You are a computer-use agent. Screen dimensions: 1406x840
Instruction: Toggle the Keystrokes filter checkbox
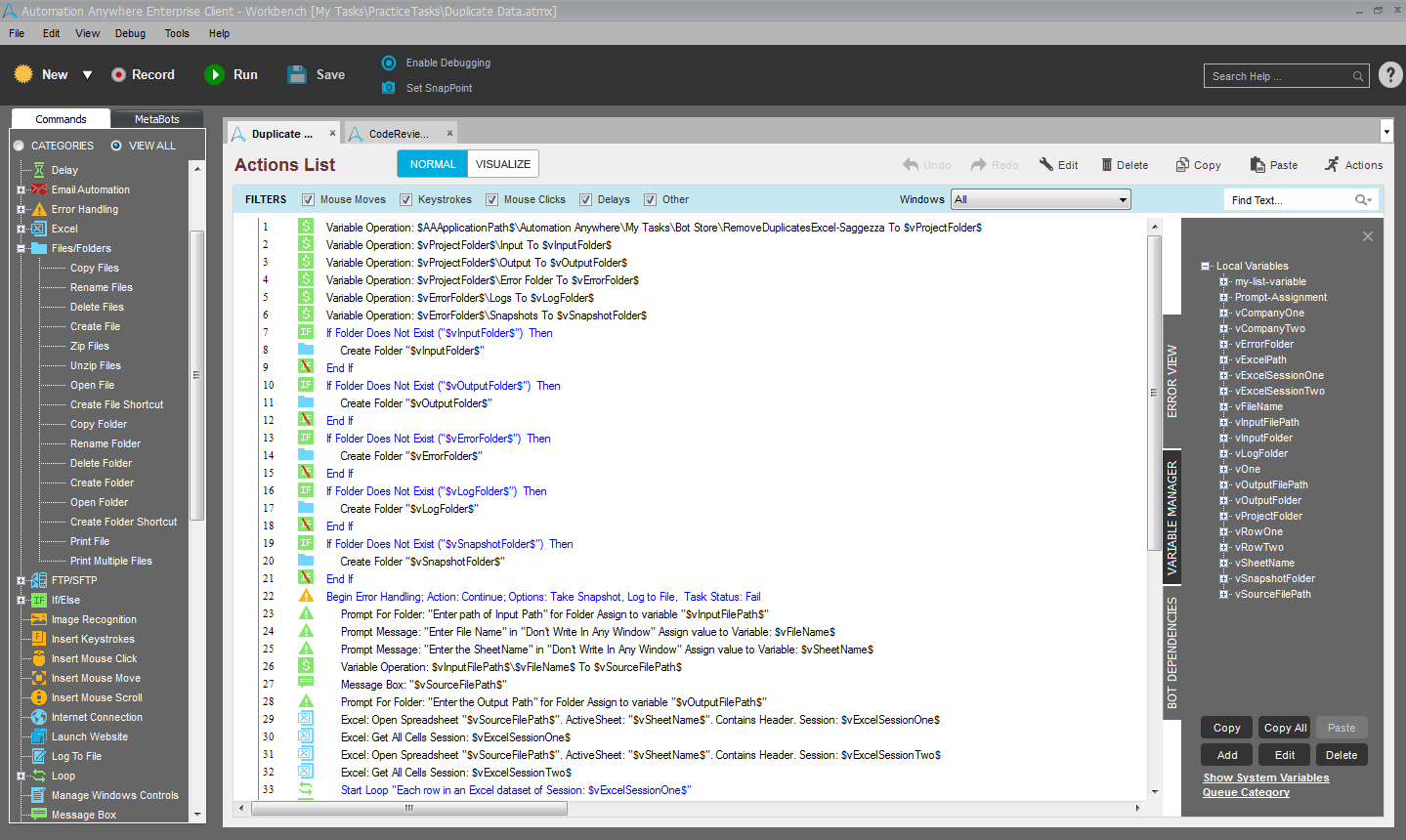coord(405,200)
